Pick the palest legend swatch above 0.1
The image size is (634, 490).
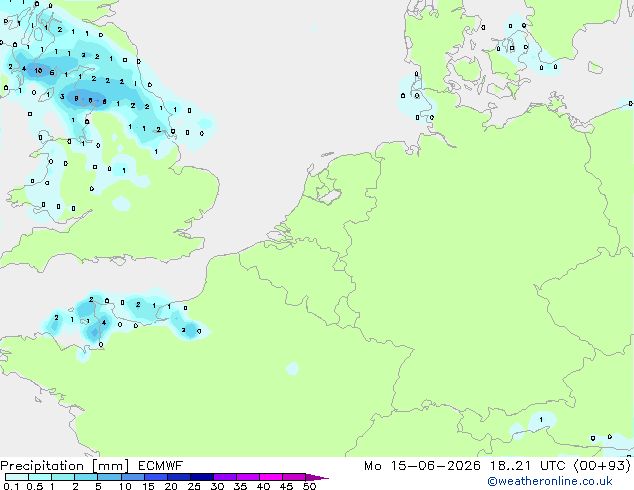[17, 477]
